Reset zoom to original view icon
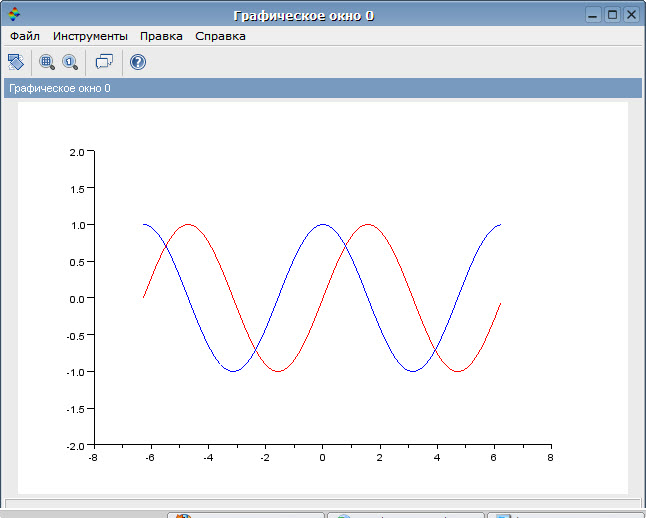The image size is (646, 518). [70, 62]
